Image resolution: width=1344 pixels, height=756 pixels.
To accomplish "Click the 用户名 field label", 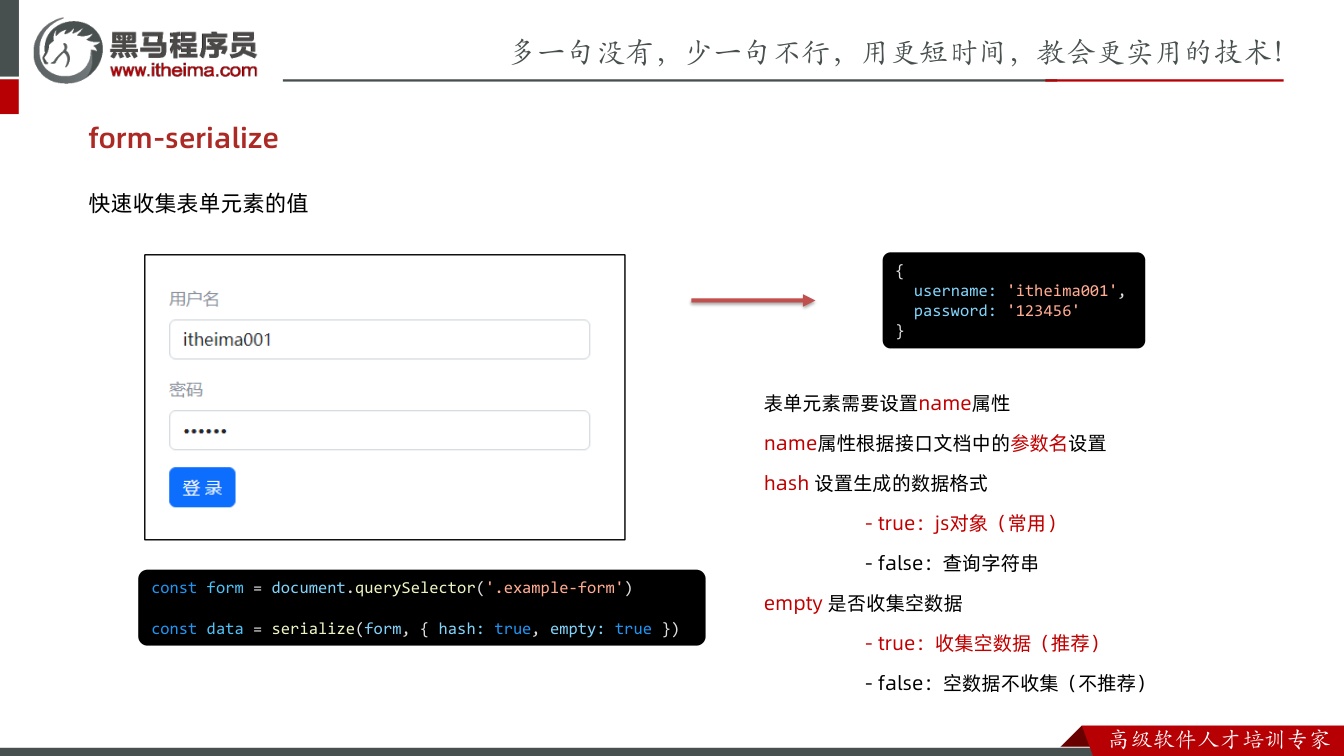I will click(x=194, y=299).
